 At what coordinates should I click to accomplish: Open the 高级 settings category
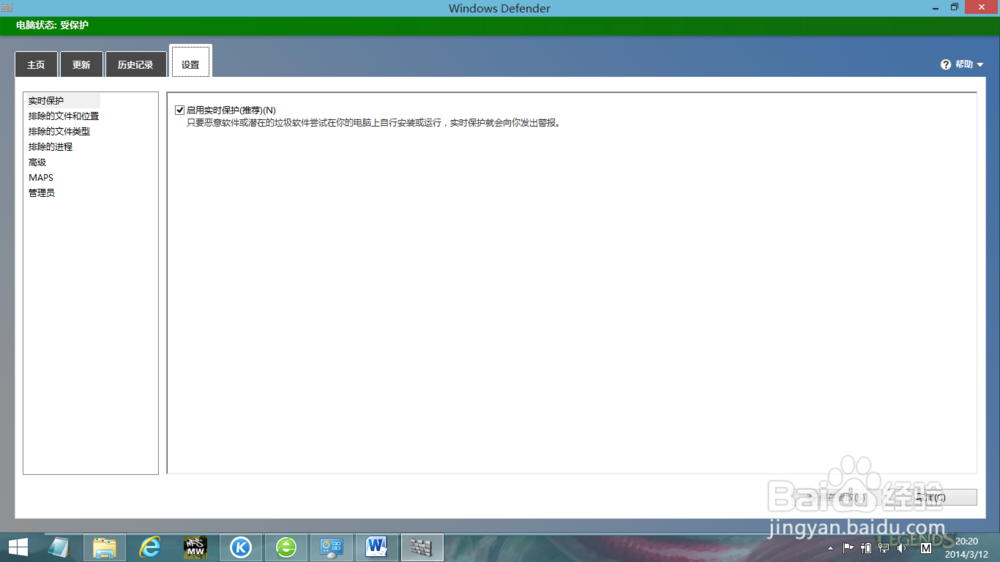[37, 162]
